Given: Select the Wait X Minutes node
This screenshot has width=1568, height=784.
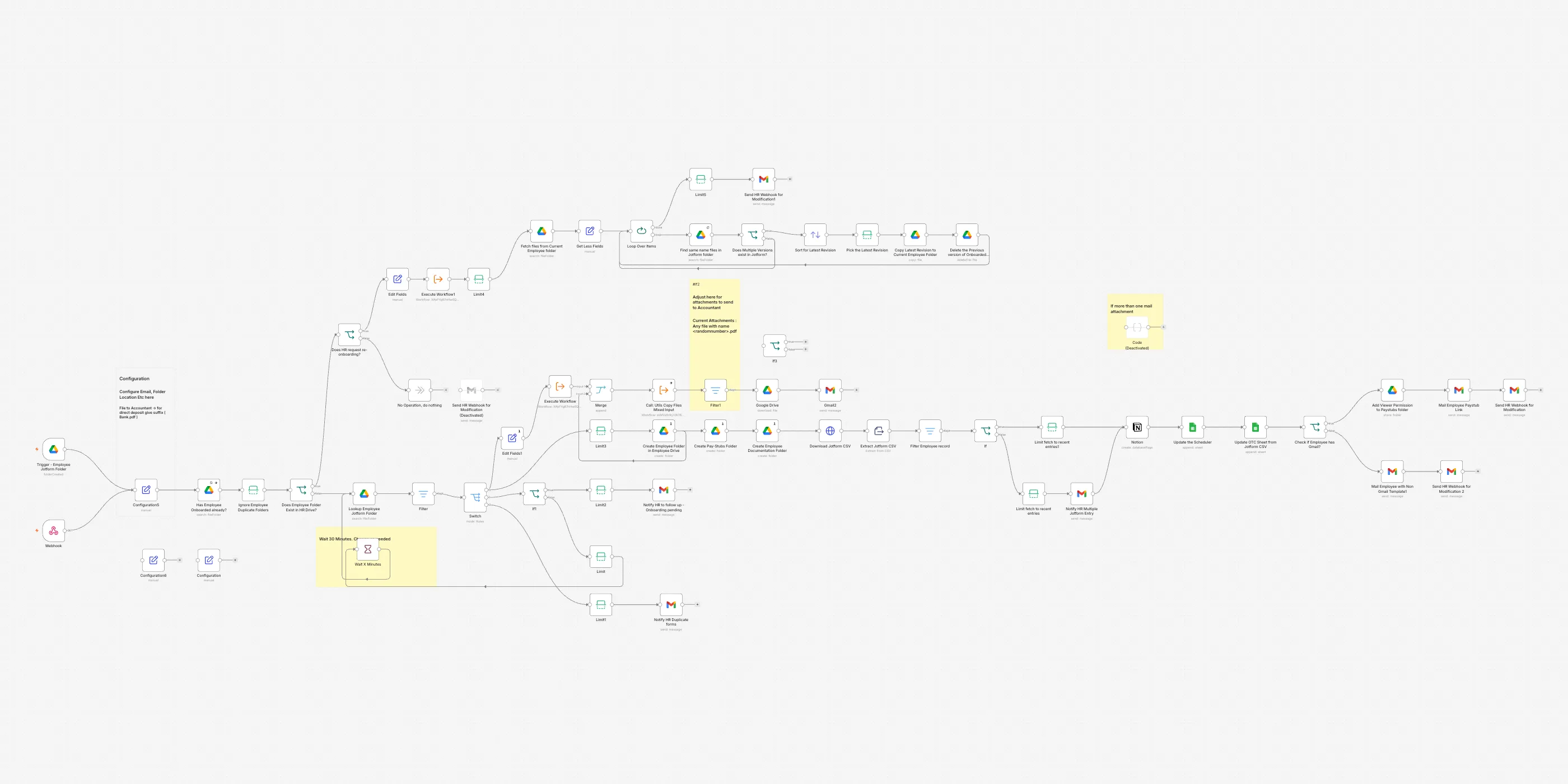Looking at the screenshot, I should pos(368,549).
